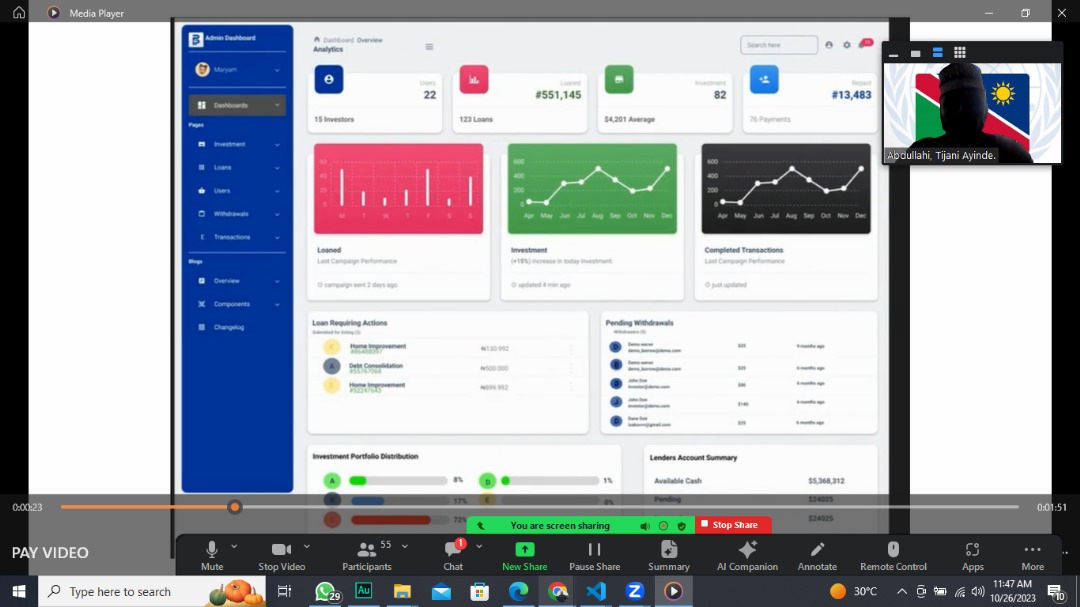The image size is (1080, 607).
Task: Click Remote Control in the meeting toolbar
Action: click(893, 551)
